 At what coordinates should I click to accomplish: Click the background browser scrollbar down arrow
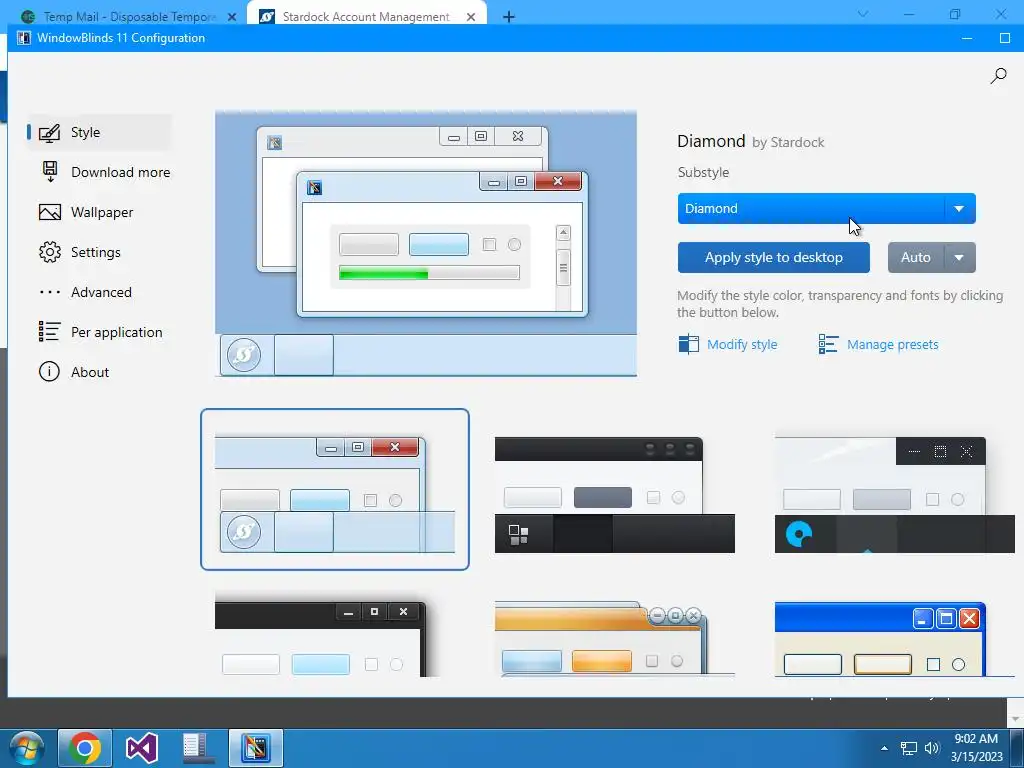1015,719
